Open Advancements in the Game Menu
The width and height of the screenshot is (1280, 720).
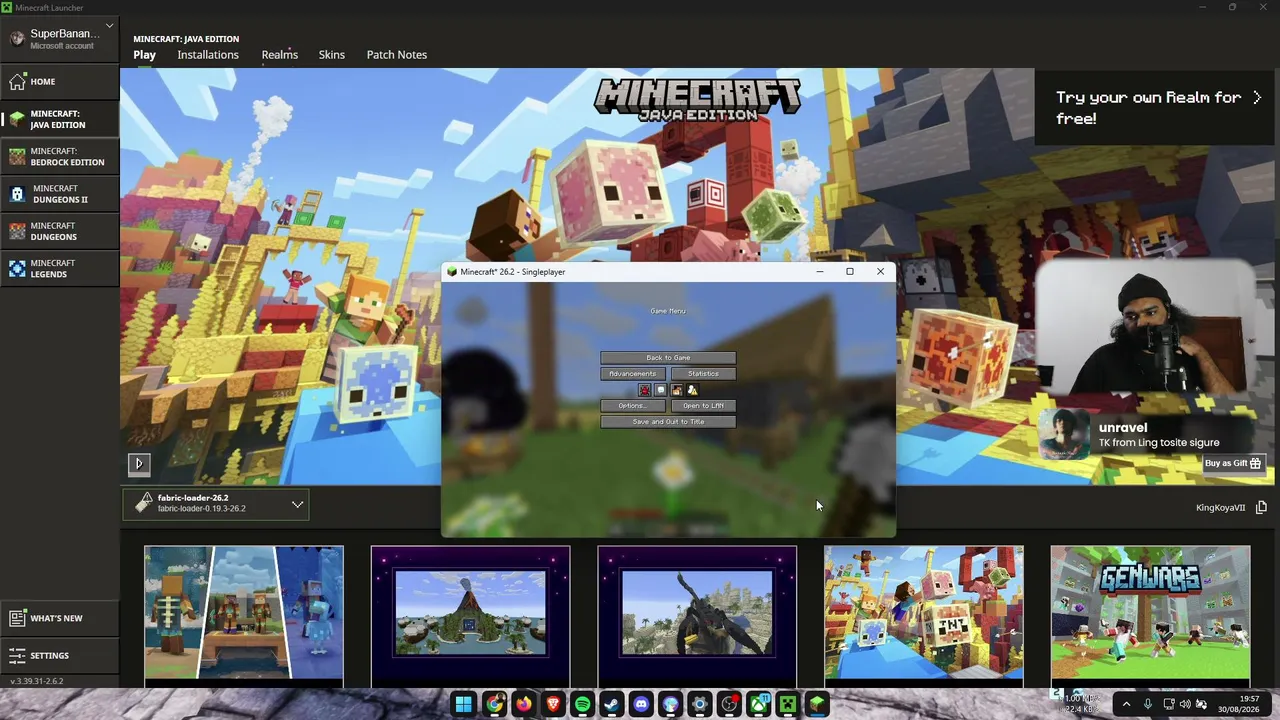(x=633, y=374)
